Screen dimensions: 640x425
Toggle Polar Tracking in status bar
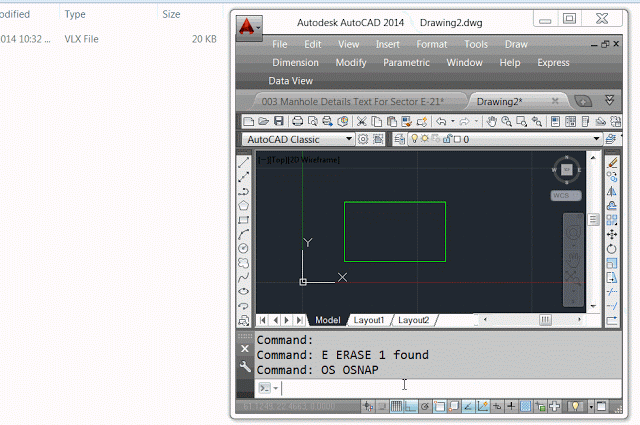click(425, 406)
